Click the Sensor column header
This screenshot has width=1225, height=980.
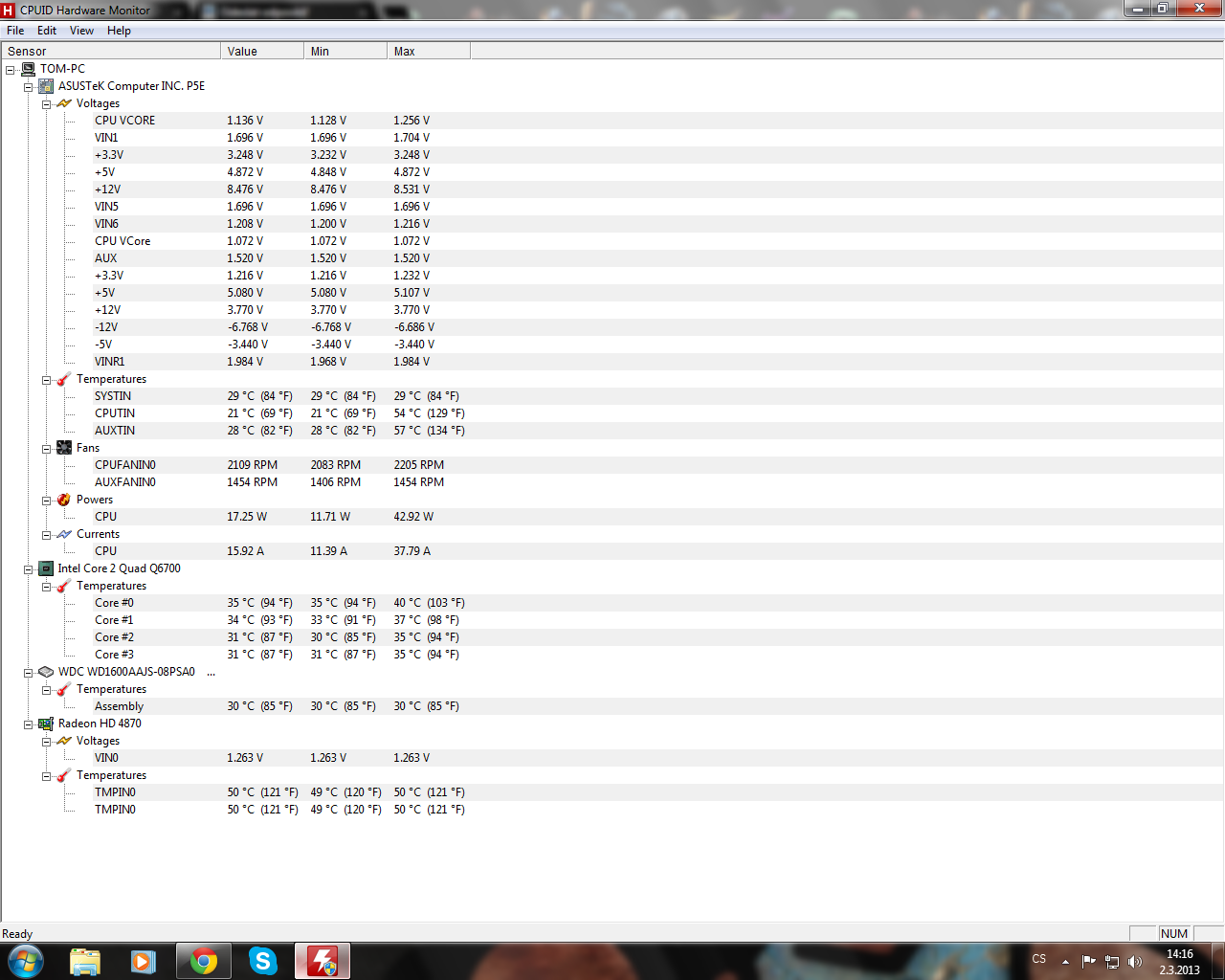[x=111, y=52]
